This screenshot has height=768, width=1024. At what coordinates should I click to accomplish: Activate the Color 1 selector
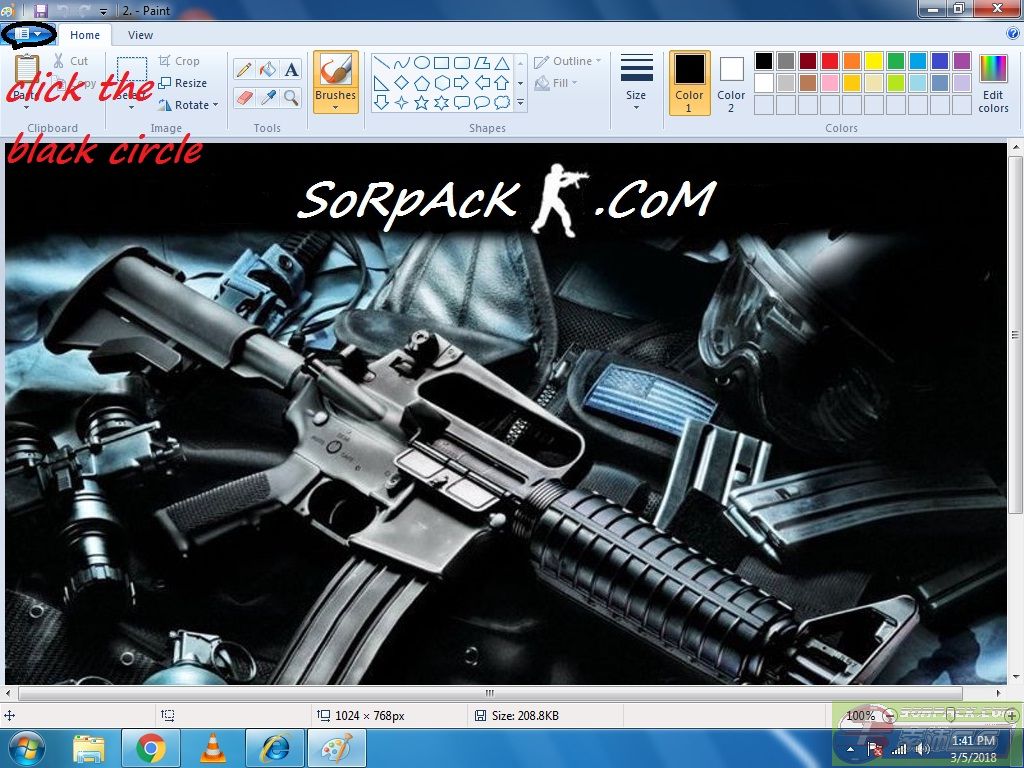[x=689, y=82]
